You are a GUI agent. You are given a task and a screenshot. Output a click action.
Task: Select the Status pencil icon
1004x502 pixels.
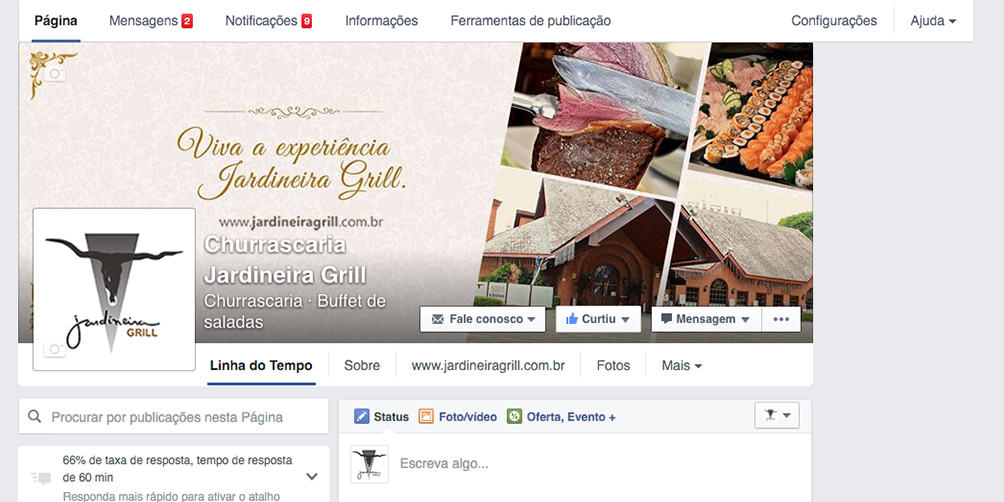click(362, 417)
